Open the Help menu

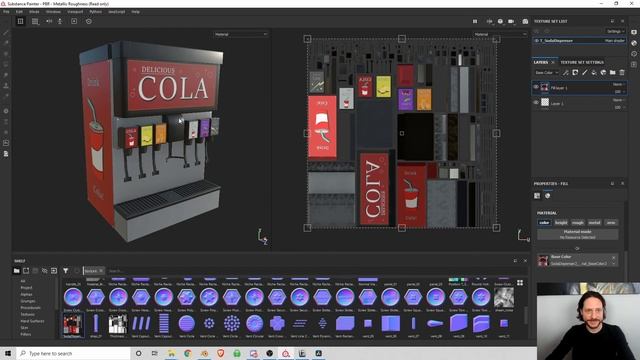pyautogui.click(x=136, y=12)
